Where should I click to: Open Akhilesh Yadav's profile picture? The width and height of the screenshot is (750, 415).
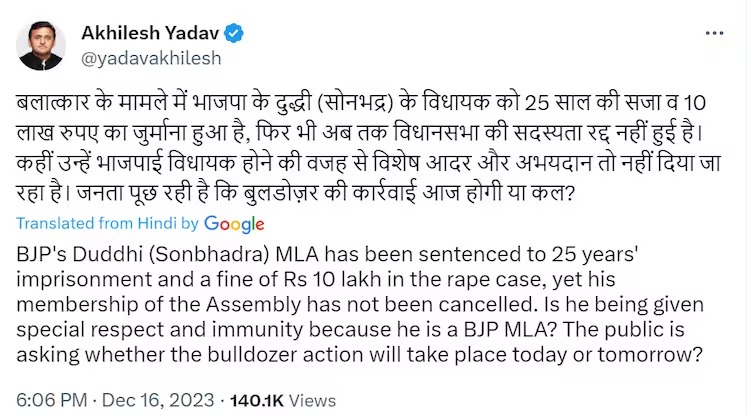[x=41, y=46]
